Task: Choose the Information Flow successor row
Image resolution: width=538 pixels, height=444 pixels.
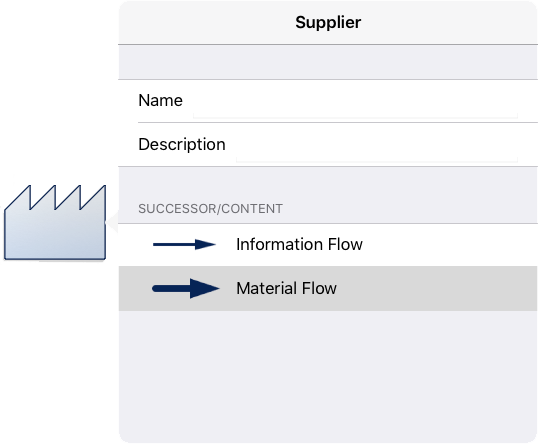Action: click(328, 245)
